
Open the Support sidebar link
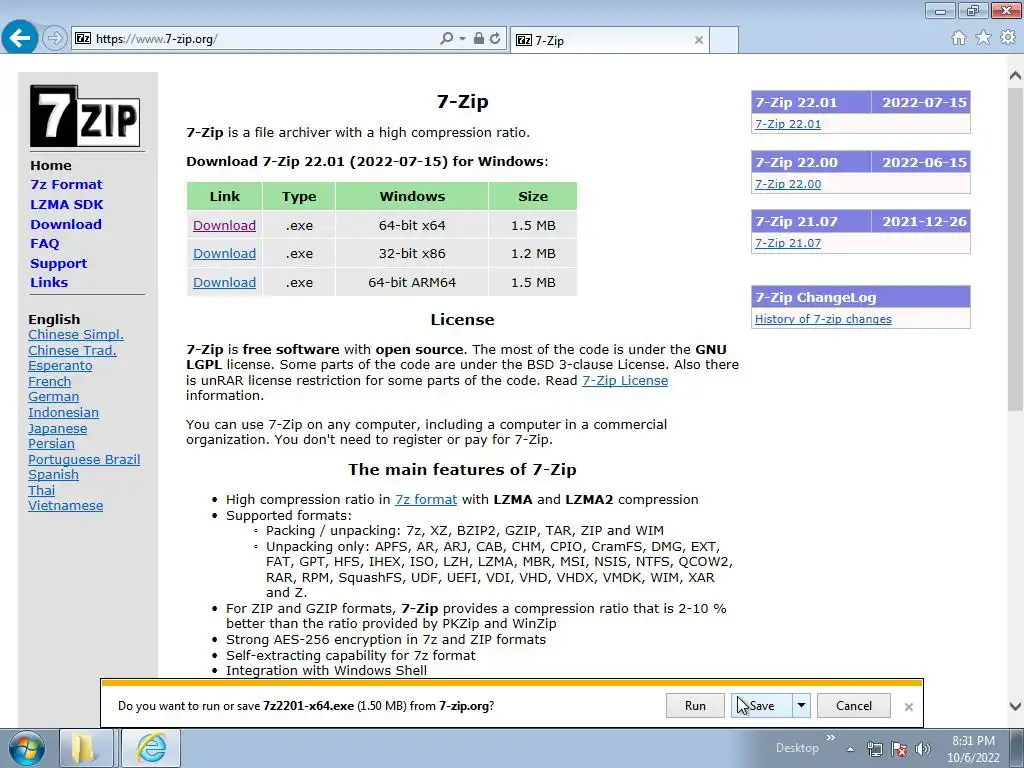point(58,263)
